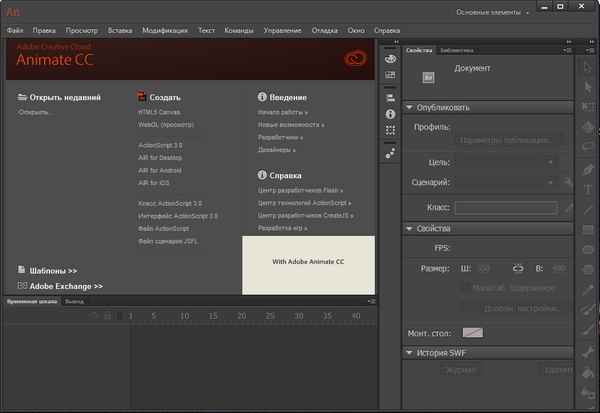Screen dimensions: 600x413
Task: Select the Selection arrow tool
Action: click(588, 68)
